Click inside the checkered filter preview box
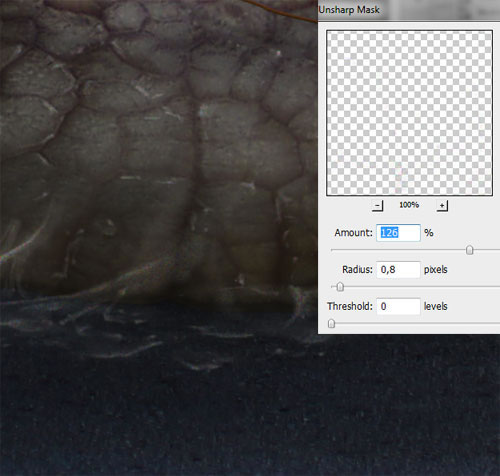500x476 pixels. tap(409, 113)
